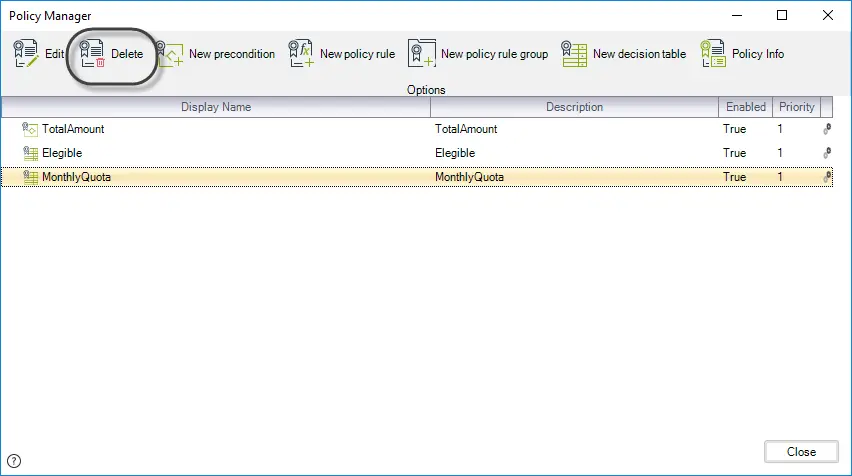The image size is (852, 476).
Task: Click the Priority value 1 for Elegible
Action: point(780,153)
